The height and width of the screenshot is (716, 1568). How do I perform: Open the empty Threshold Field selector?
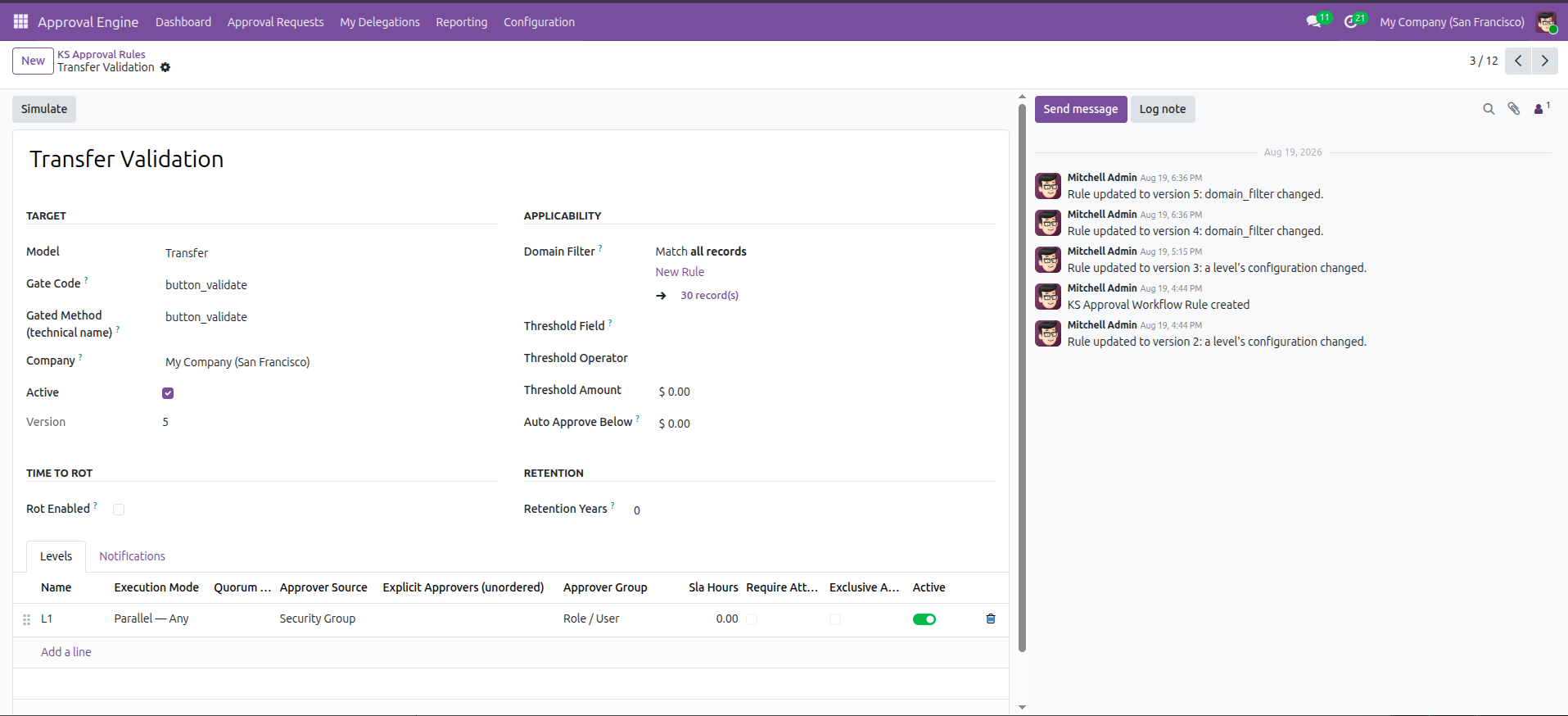coord(825,326)
